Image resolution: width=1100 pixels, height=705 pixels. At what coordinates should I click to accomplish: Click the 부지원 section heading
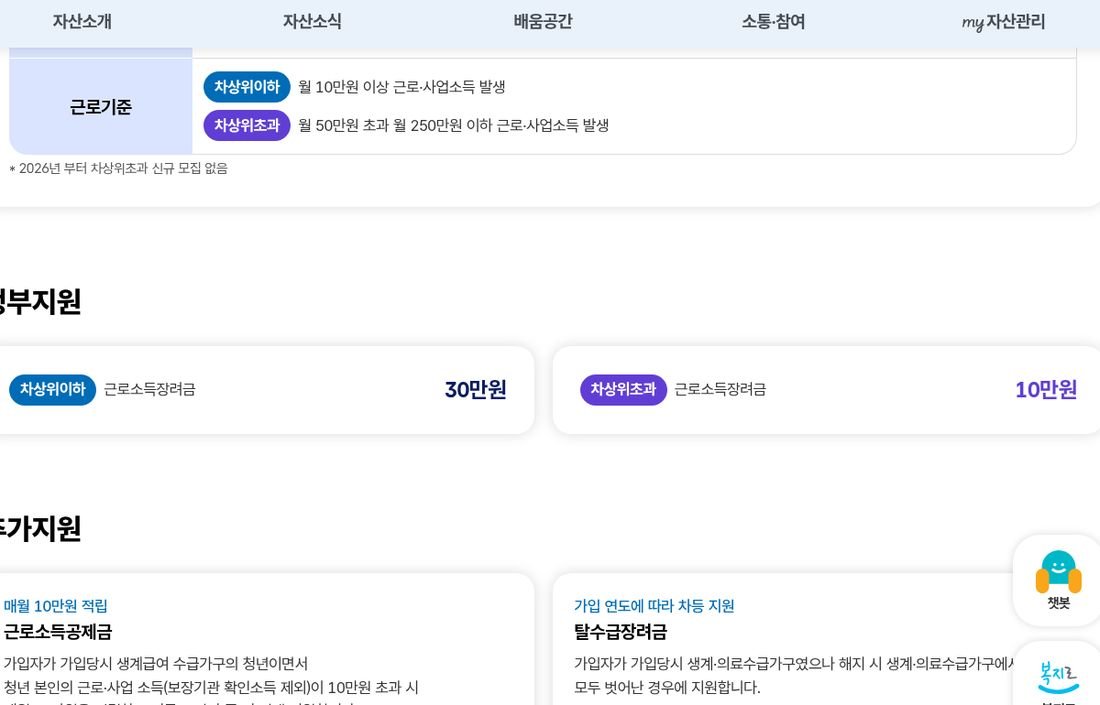coord(40,302)
